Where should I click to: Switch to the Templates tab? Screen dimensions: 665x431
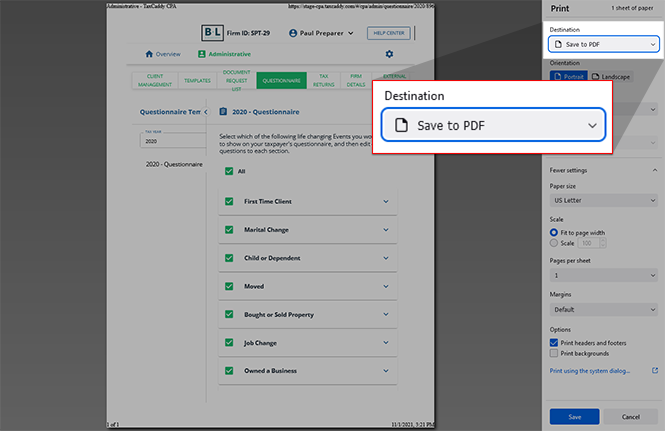point(197,80)
